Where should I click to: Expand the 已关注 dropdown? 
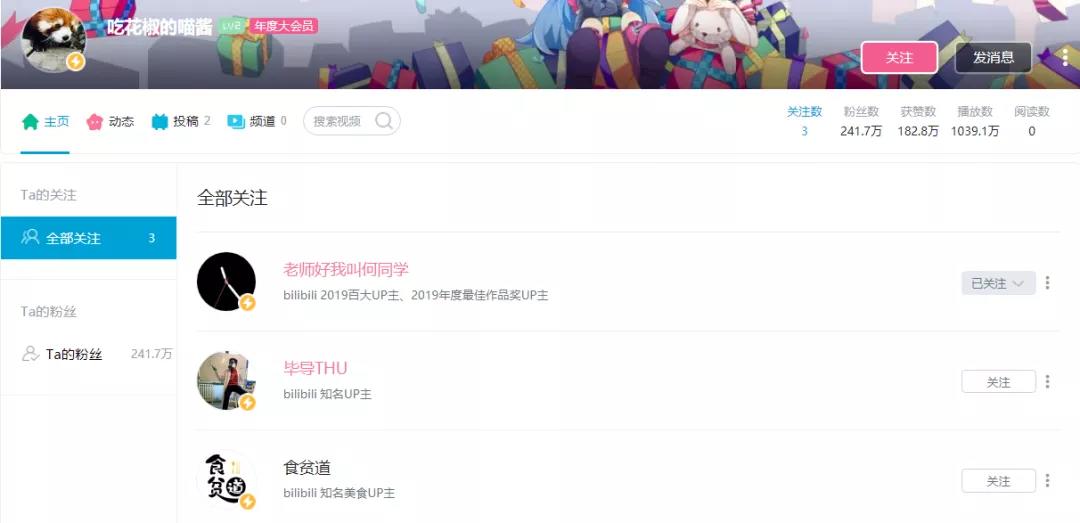click(998, 283)
